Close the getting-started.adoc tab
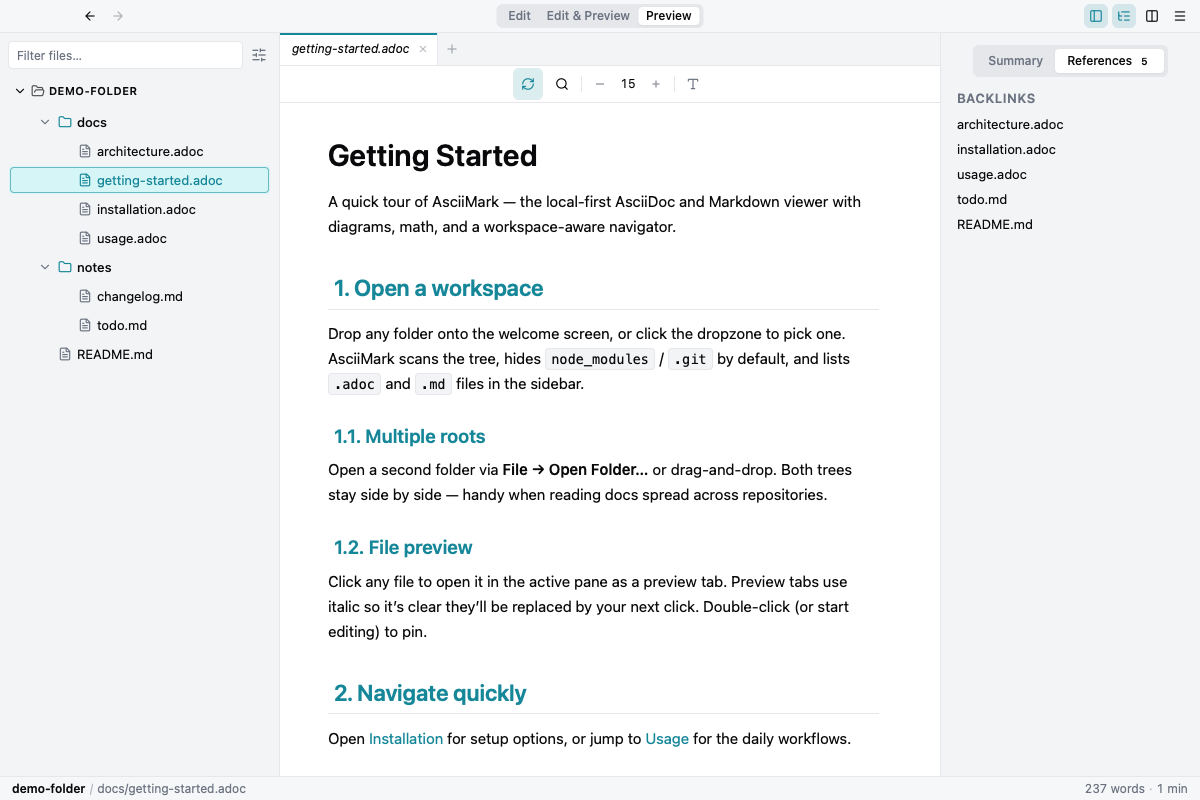 [423, 49]
